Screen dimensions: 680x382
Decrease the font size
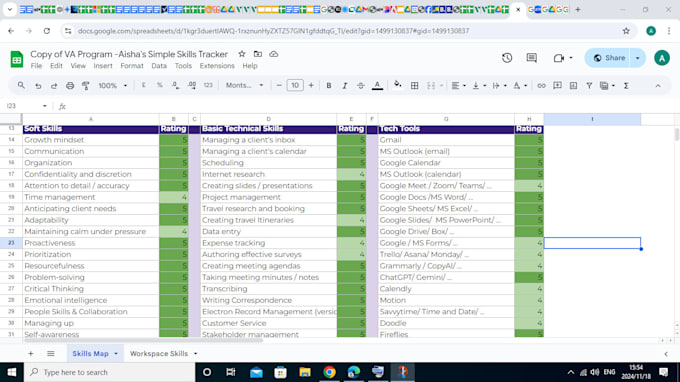click(x=279, y=85)
